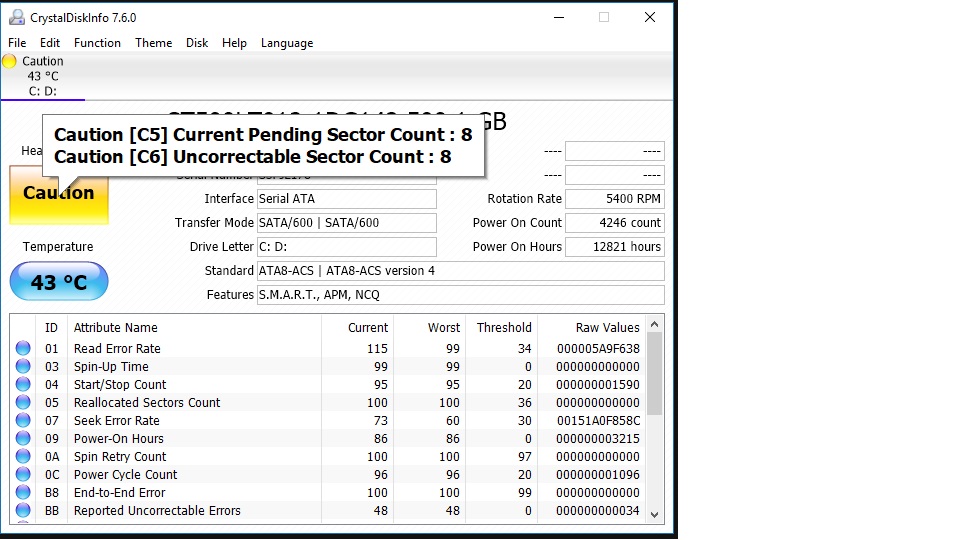Click raw value 000005A9F638
This screenshot has width=960, height=540.
click(x=598, y=348)
